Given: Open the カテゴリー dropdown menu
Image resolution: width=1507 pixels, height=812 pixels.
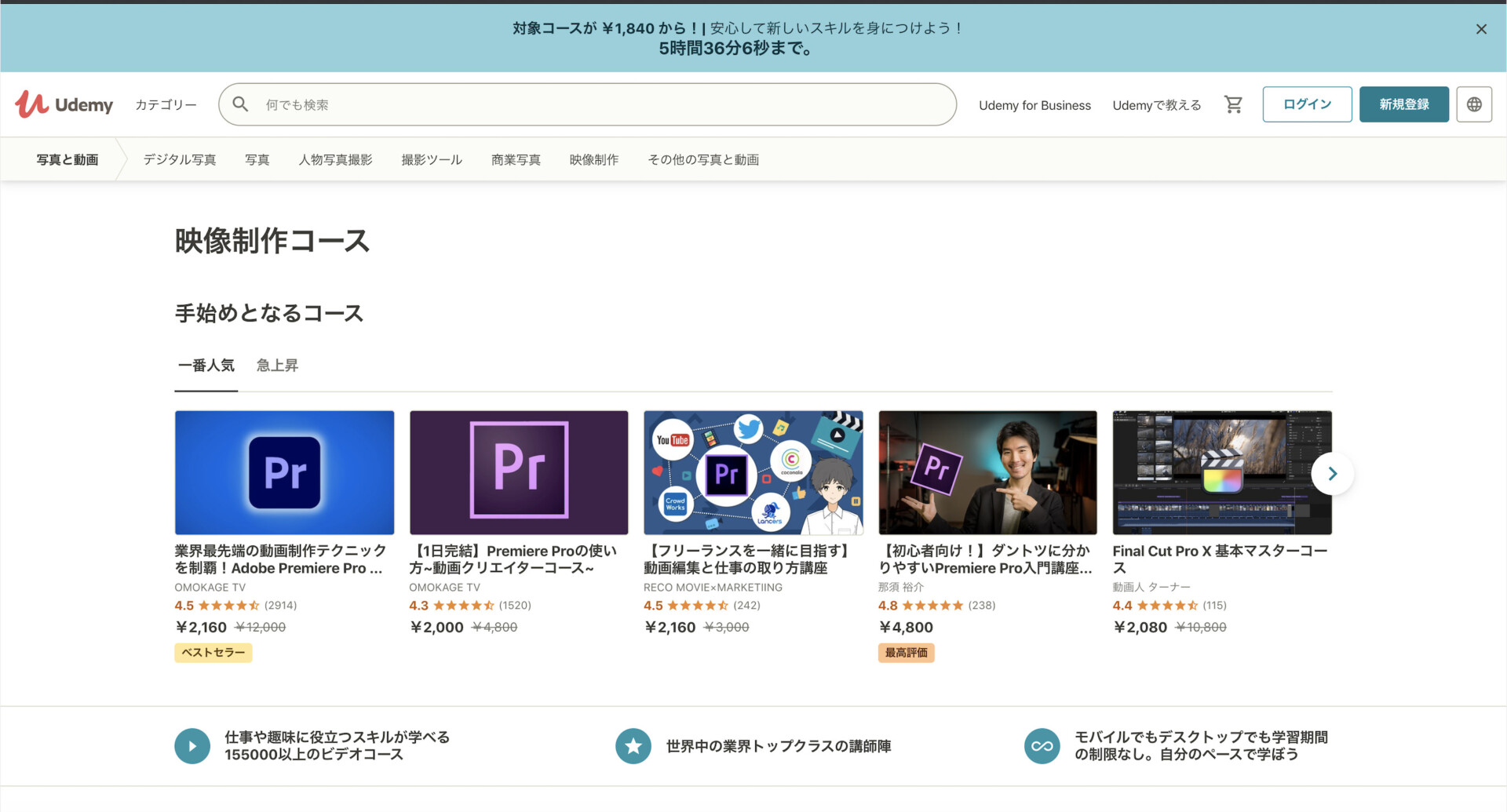Looking at the screenshot, I should point(166,104).
